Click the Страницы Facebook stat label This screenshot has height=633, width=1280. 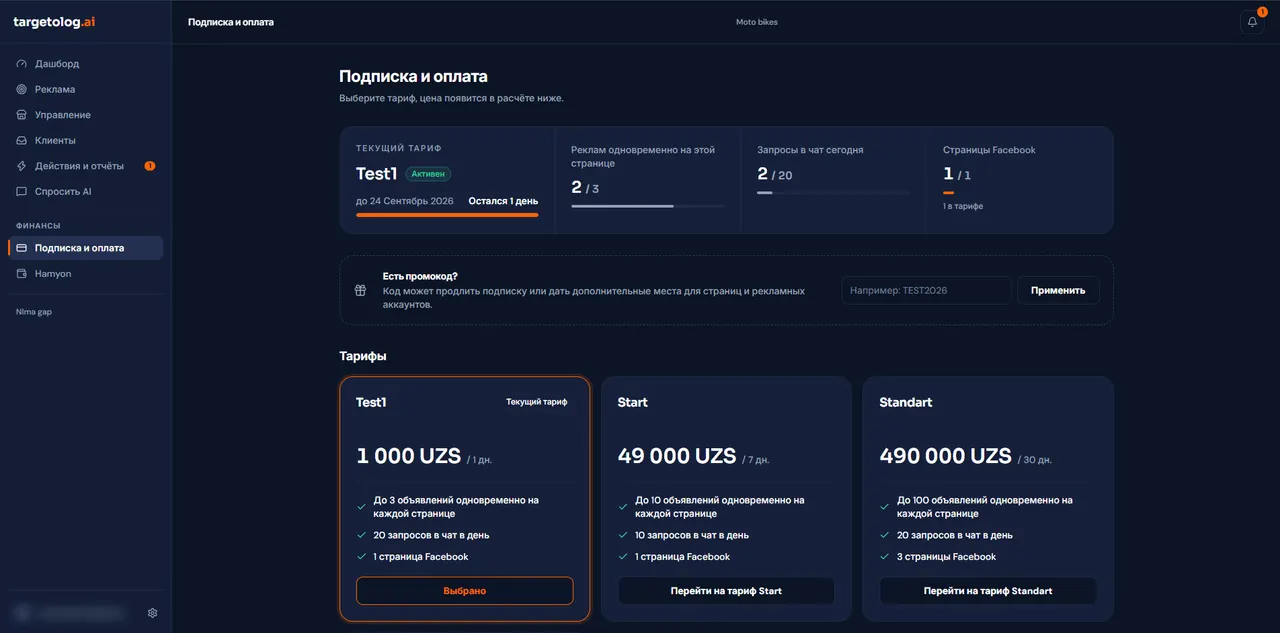coord(989,150)
